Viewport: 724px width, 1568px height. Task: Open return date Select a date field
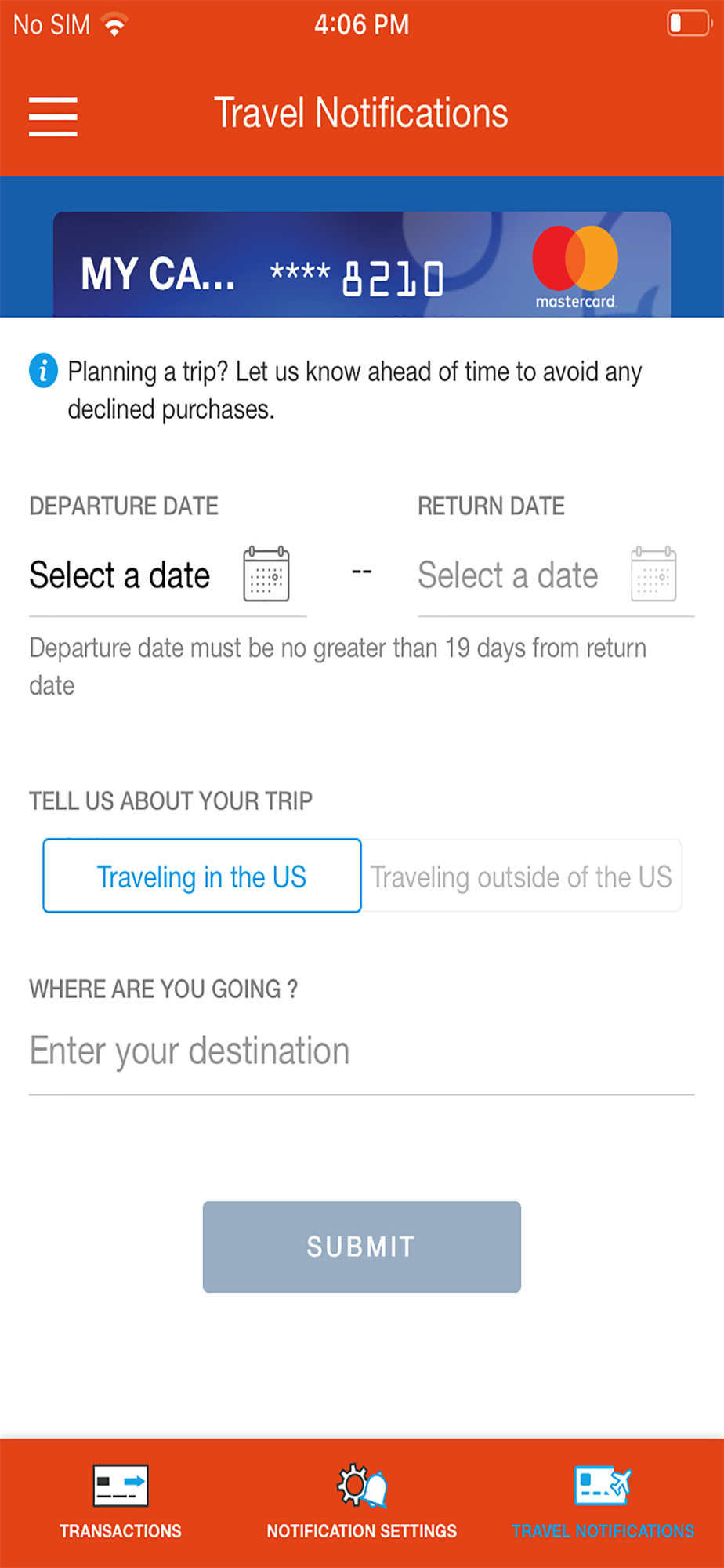click(508, 575)
